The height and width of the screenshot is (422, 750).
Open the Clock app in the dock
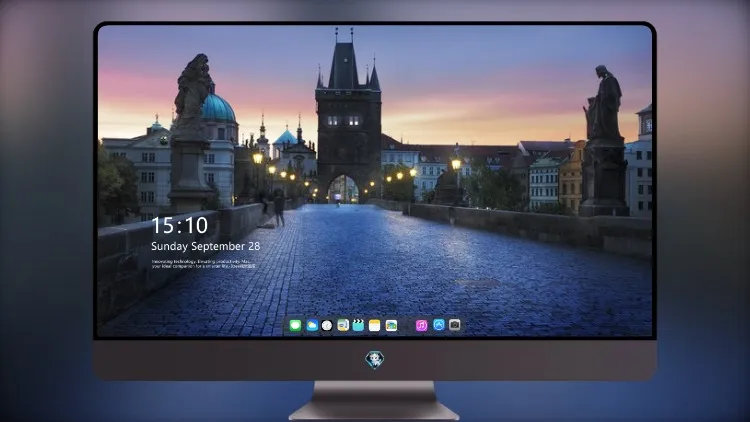(327, 325)
